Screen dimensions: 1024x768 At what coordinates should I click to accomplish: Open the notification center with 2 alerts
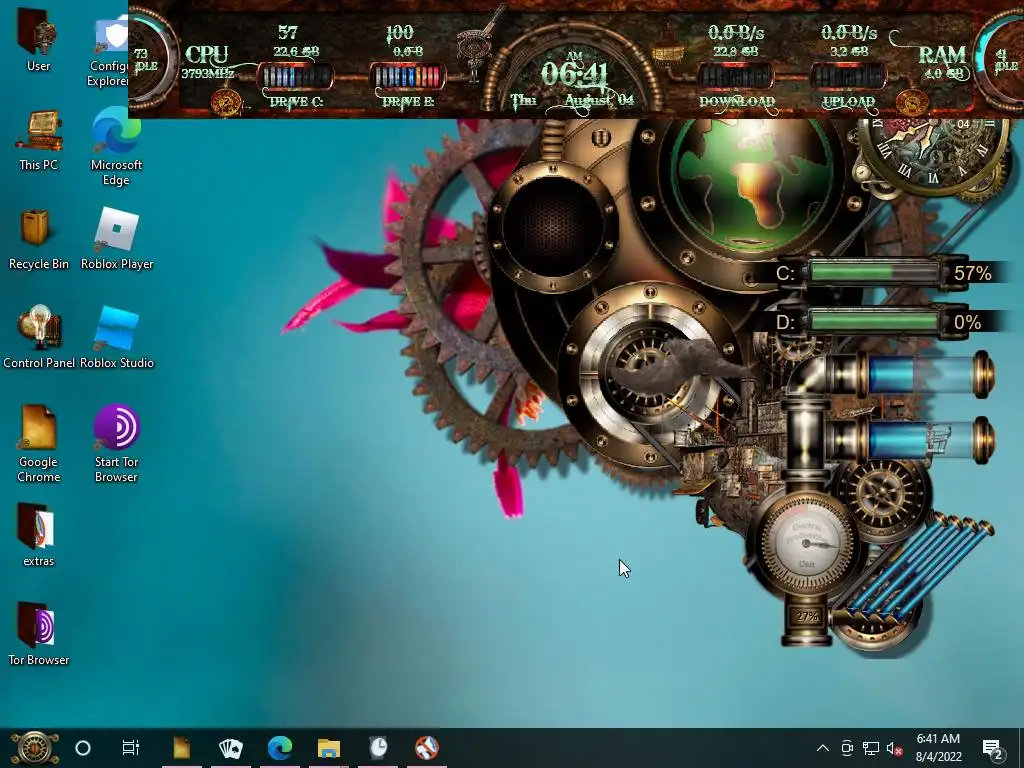tap(992, 748)
